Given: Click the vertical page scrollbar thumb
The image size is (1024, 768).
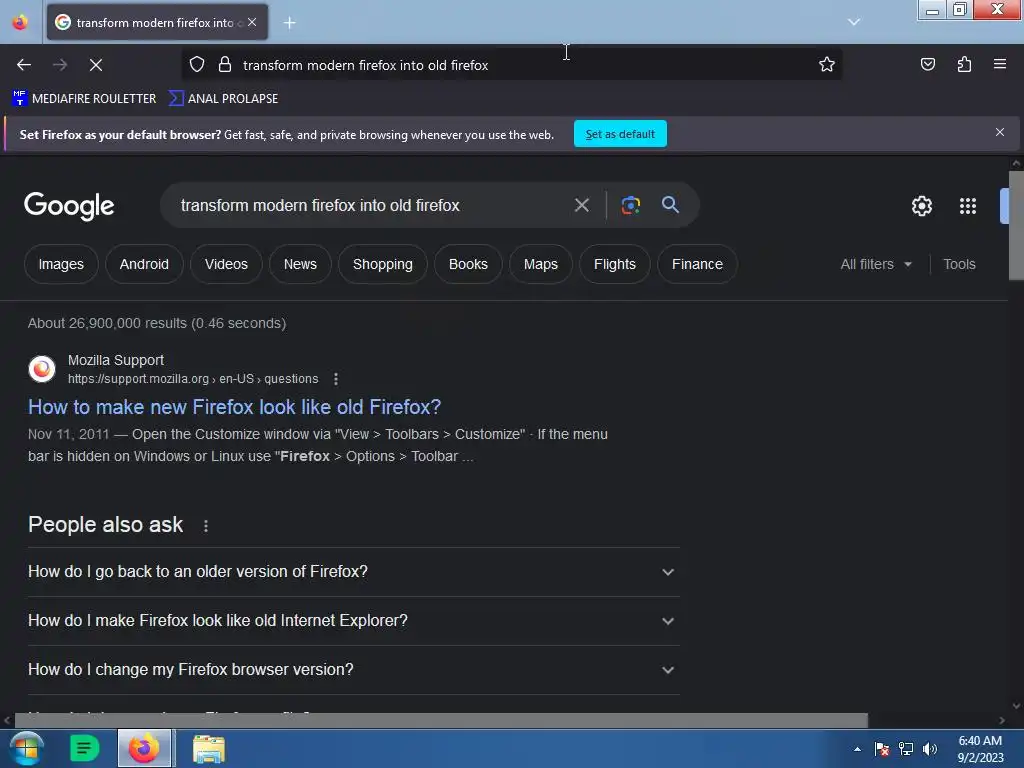Looking at the screenshot, I should [x=1016, y=225].
